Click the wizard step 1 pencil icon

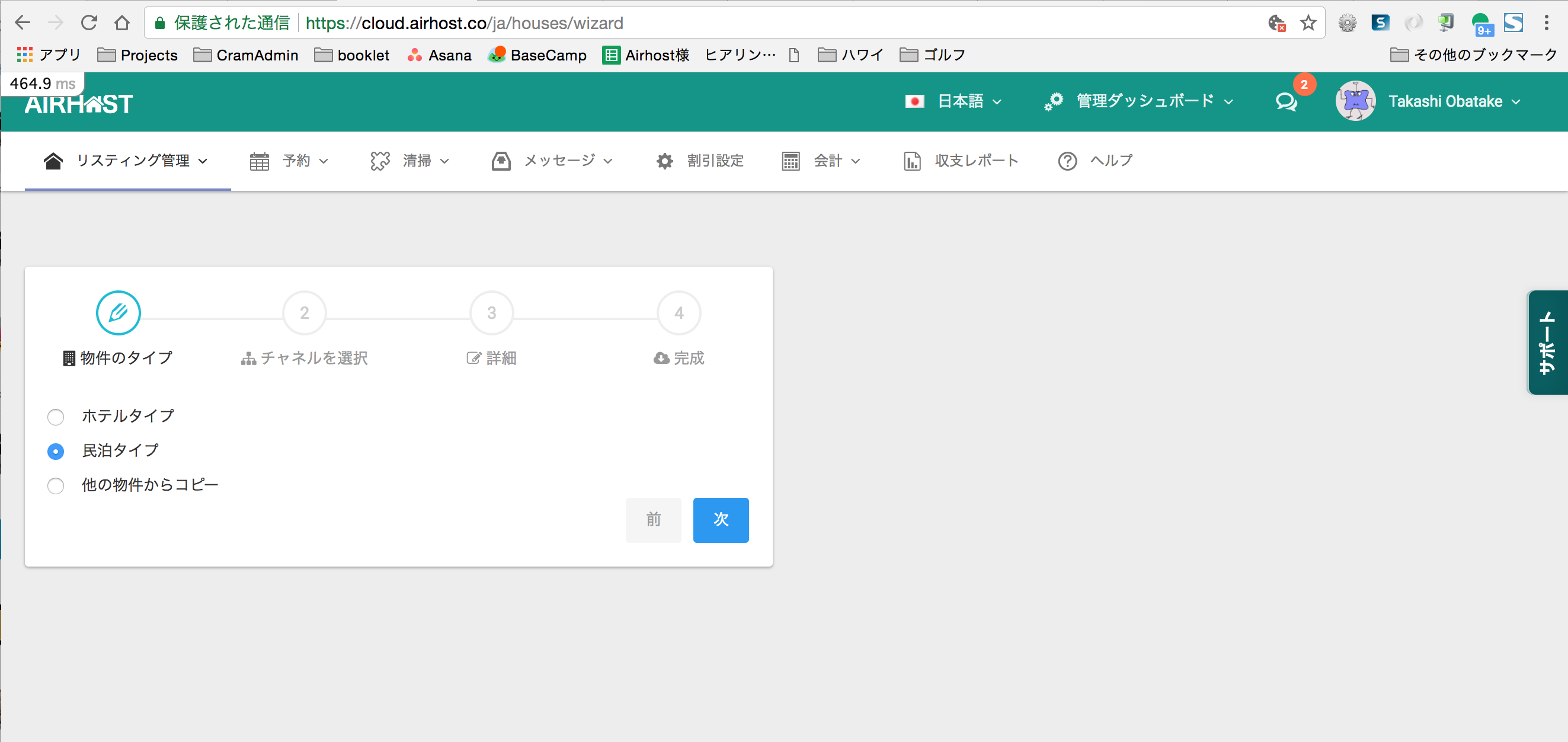coord(118,313)
